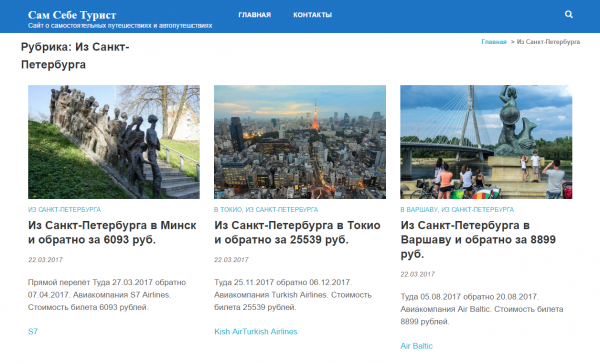The height and width of the screenshot is (364, 600).
Task: Open the search magnifier icon in header
Action: click(x=569, y=15)
